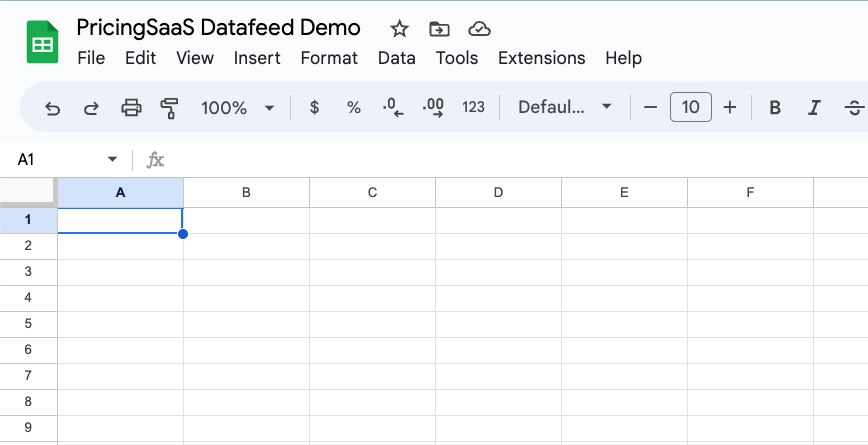Image resolution: width=868 pixels, height=445 pixels.
Task: Toggle strikethrough formatting
Action: click(854, 107)
